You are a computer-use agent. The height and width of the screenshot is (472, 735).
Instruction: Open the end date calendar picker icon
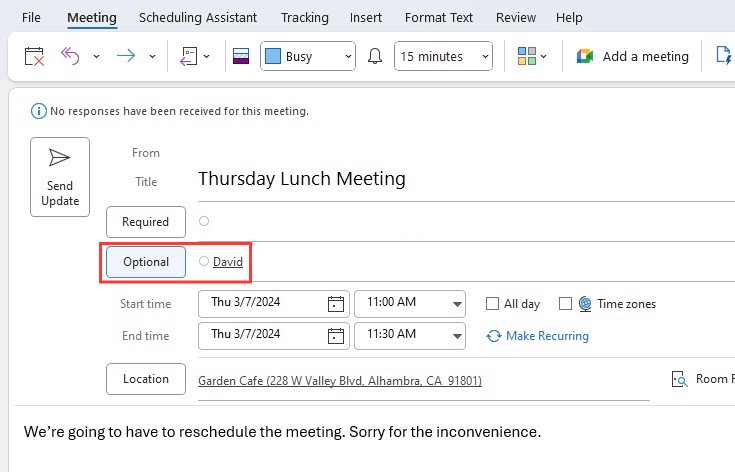tap(336, 336)
